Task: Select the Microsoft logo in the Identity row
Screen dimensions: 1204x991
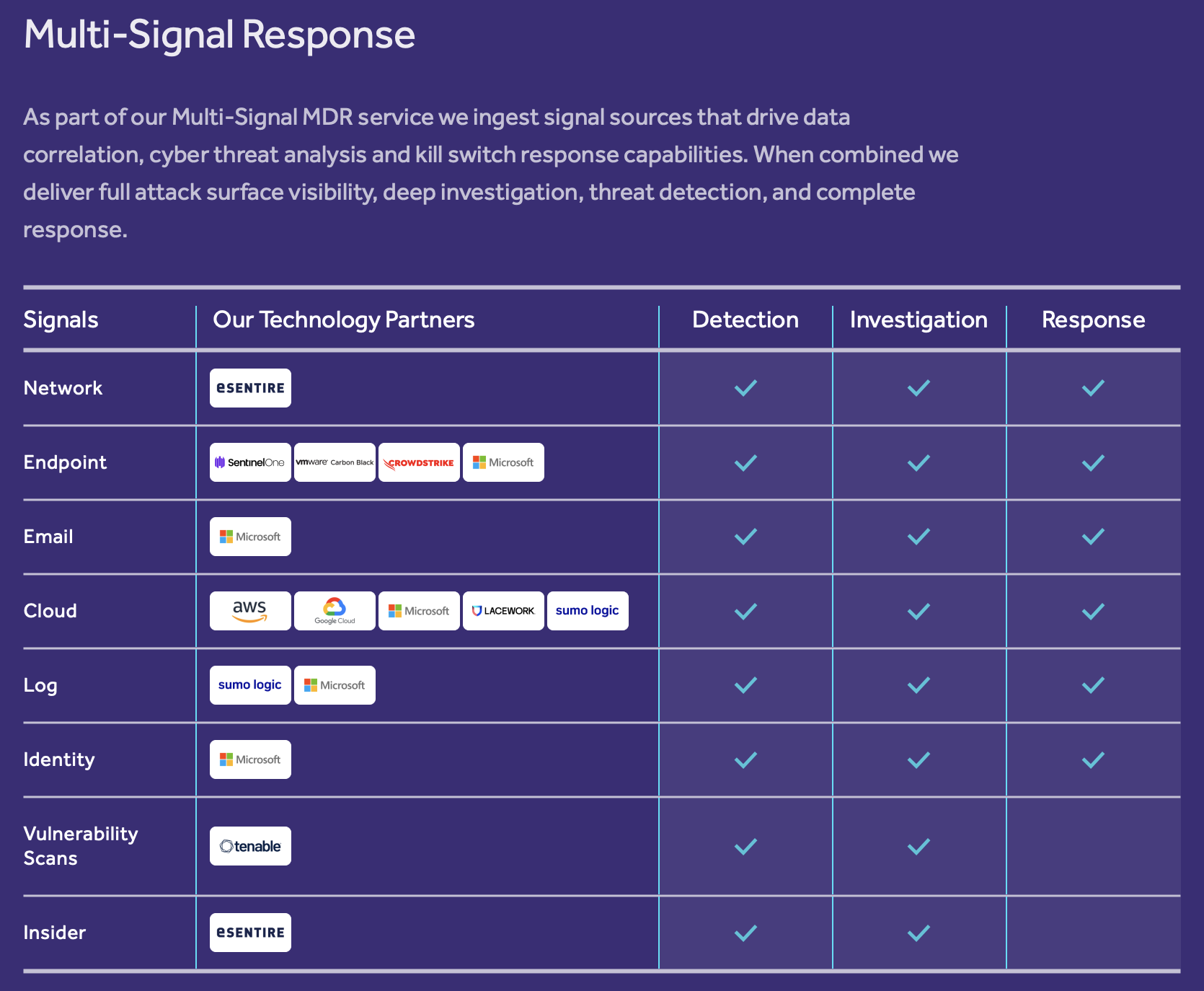Action: click(x=250, y=759)
